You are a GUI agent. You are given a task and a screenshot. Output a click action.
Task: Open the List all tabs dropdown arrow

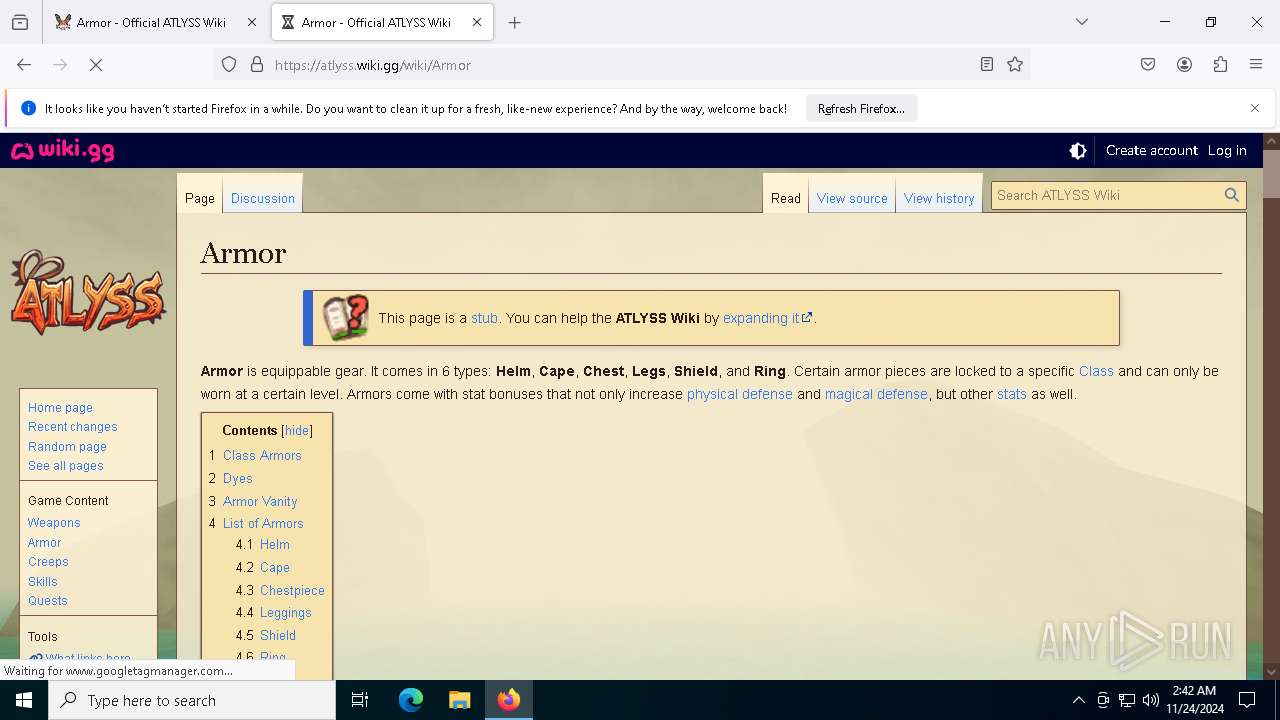[1081, 22]
